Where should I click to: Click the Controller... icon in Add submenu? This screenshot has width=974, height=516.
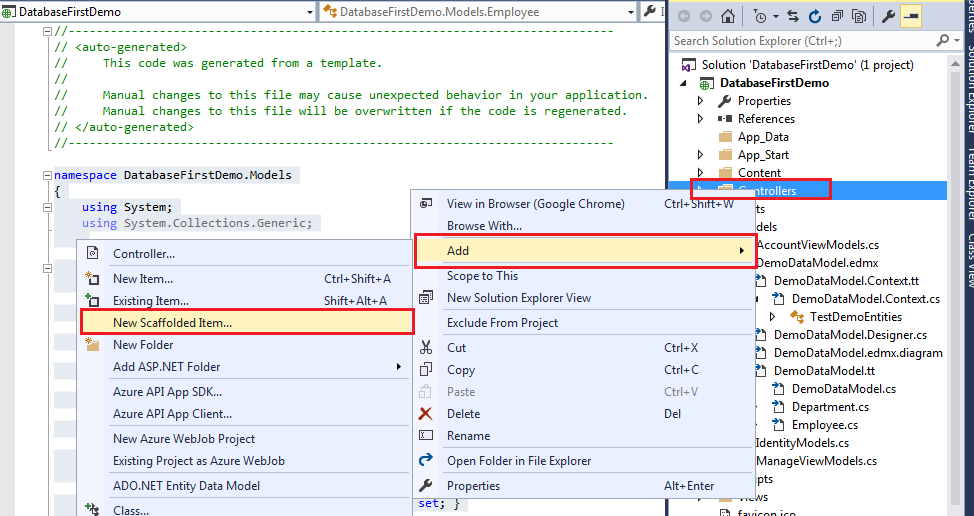pos(92,253)
